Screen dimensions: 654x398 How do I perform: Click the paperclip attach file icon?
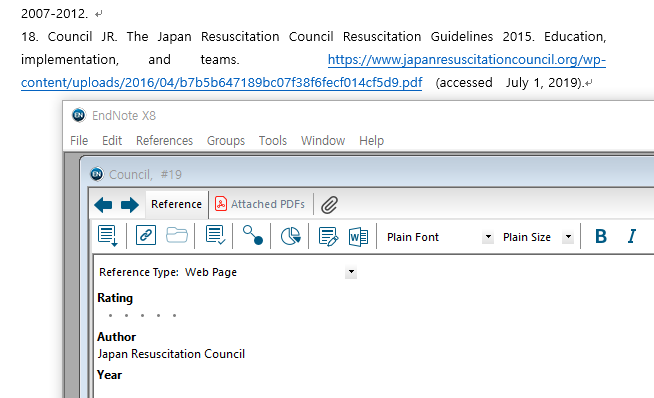pyautogui.click(x=330, y=205)
